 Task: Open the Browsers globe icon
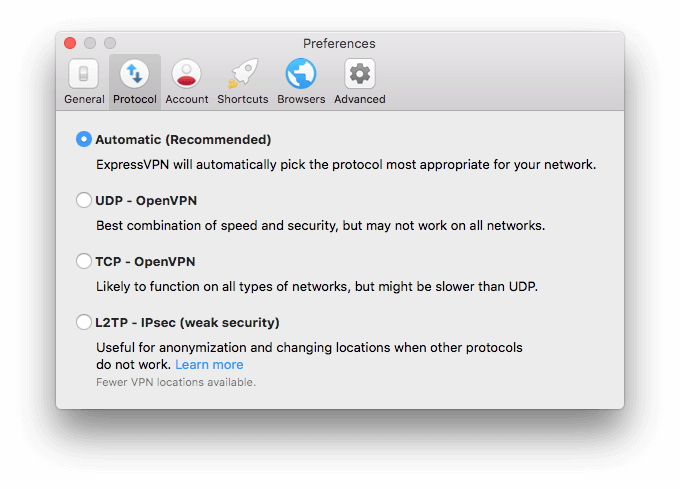[301, 74]
